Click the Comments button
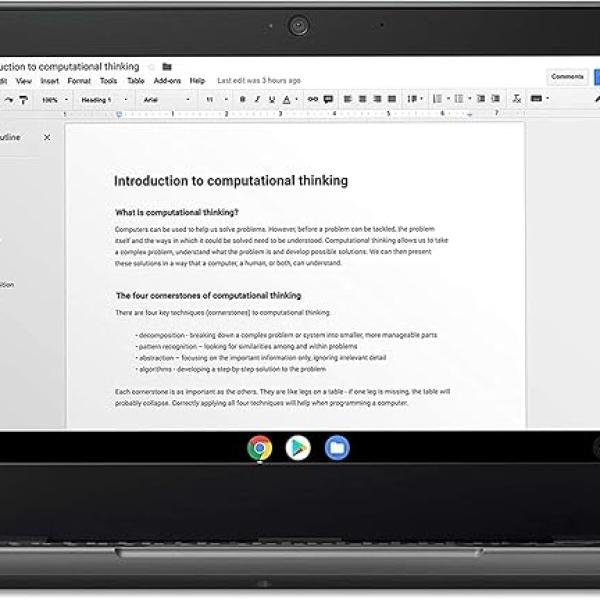 (567, 77)
